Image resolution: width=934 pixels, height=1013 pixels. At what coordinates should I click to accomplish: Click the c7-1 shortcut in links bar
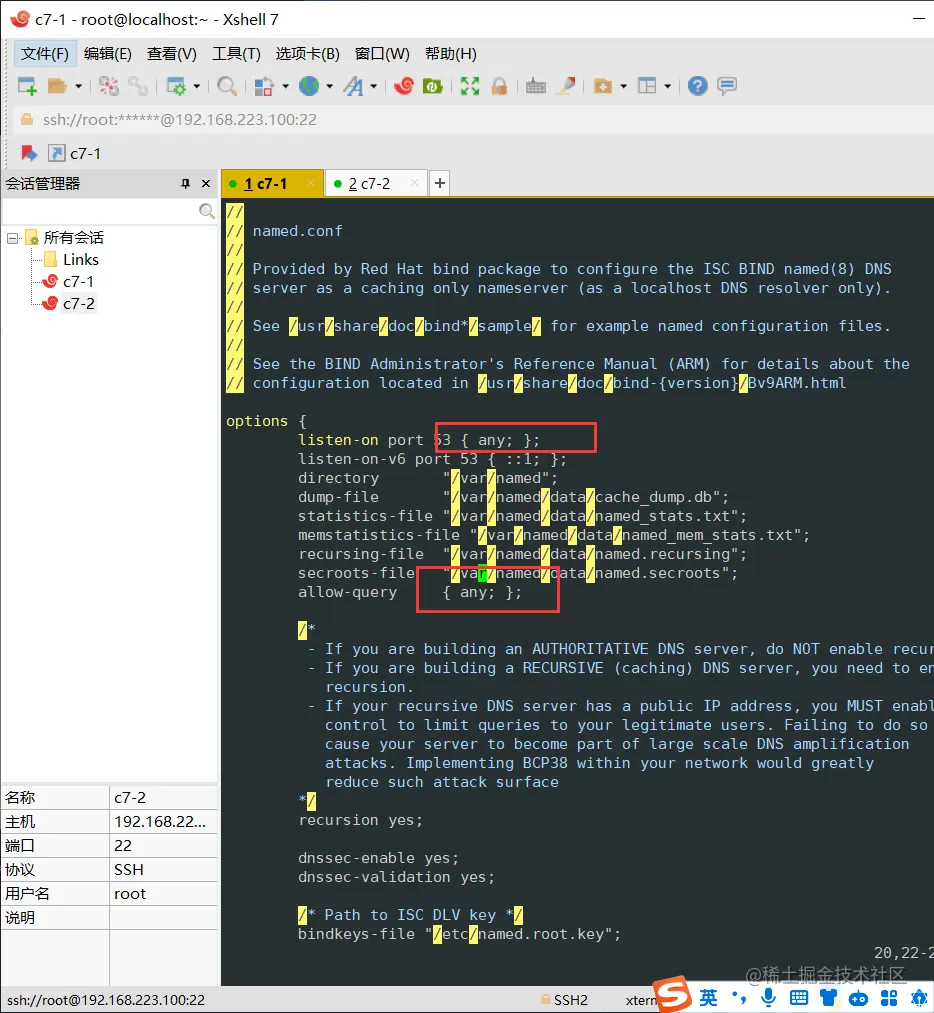tap(75, 153)
